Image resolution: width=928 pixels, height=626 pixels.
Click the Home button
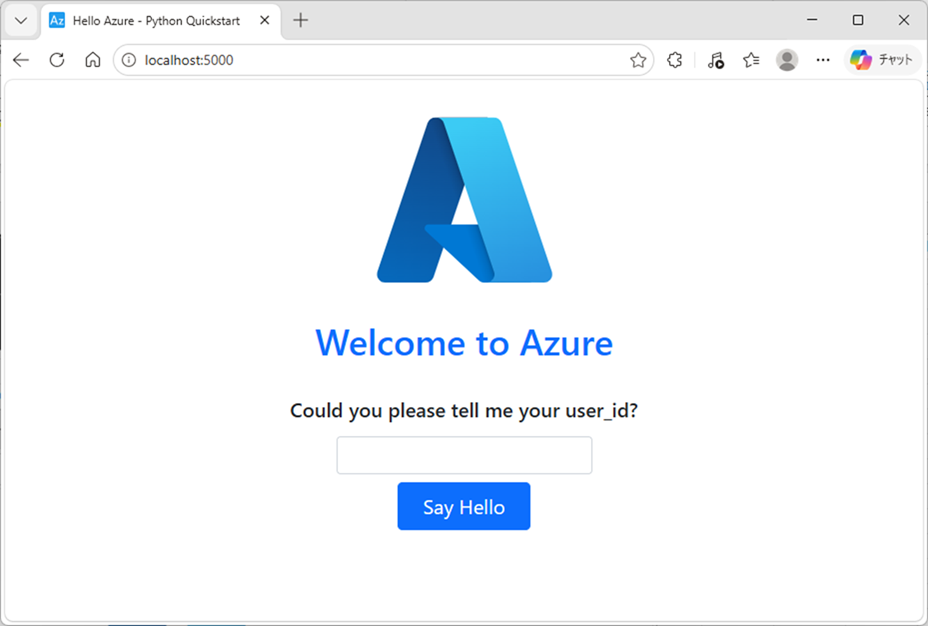pyautogui.click(x=93, y=59)
